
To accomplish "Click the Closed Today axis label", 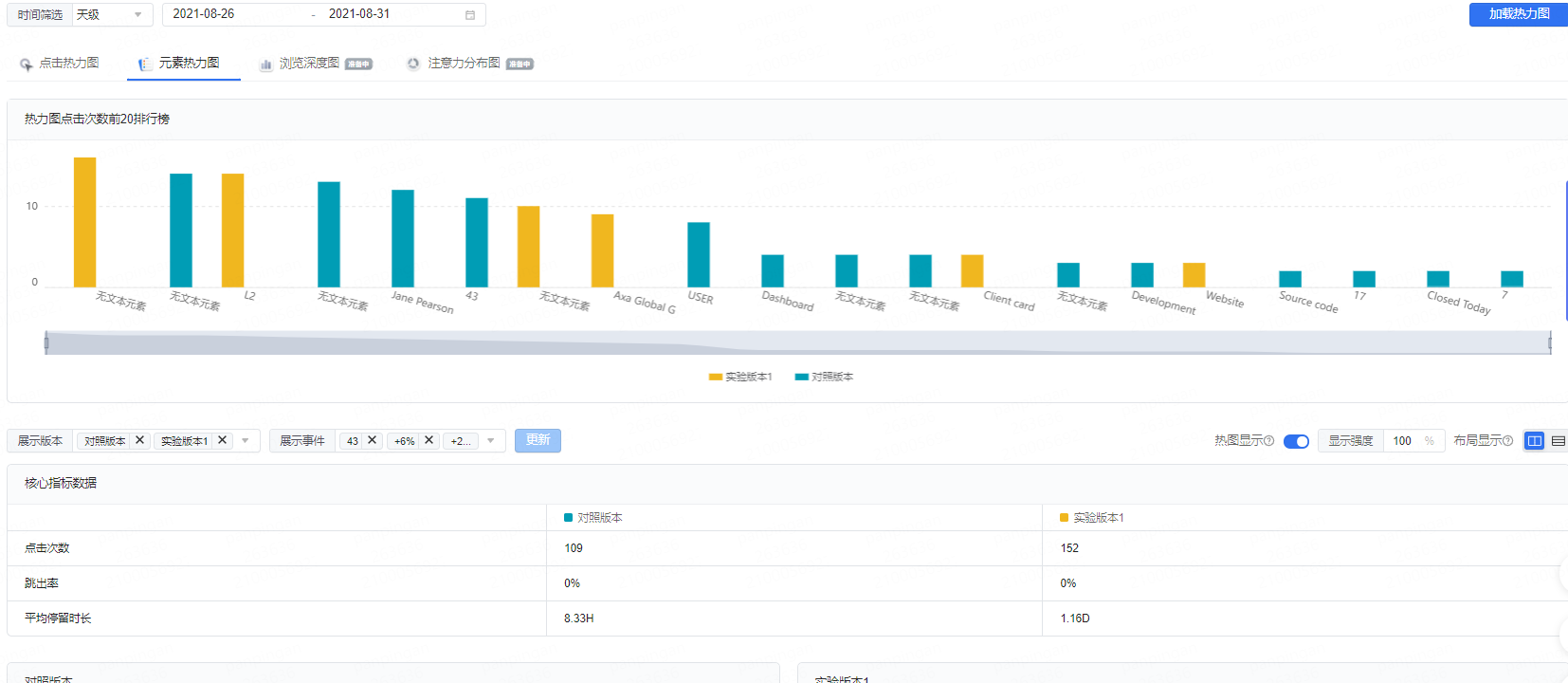I will pos(1458,302).
